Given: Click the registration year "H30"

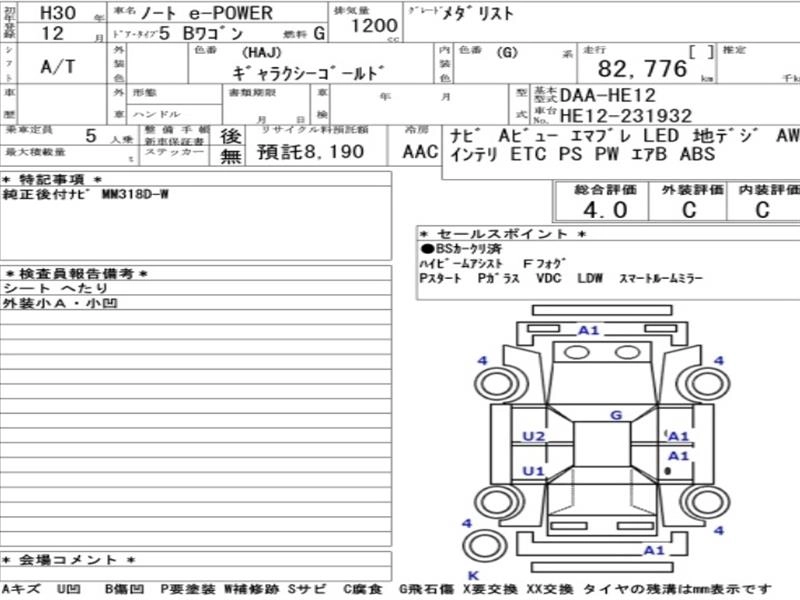Looking at the screenshot, I should (x=58, y=13).
